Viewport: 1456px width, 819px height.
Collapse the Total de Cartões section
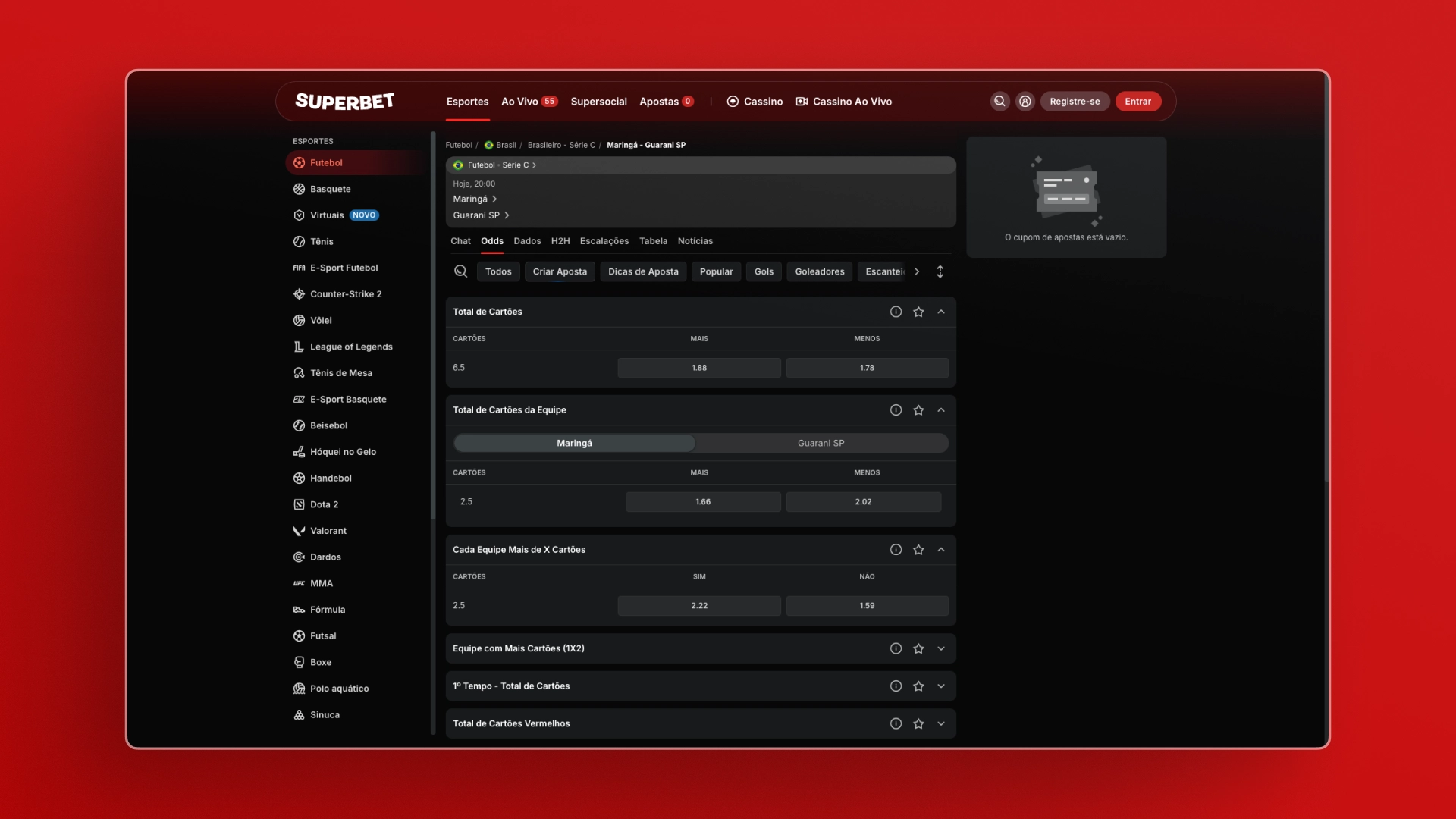tap(941, 312)
